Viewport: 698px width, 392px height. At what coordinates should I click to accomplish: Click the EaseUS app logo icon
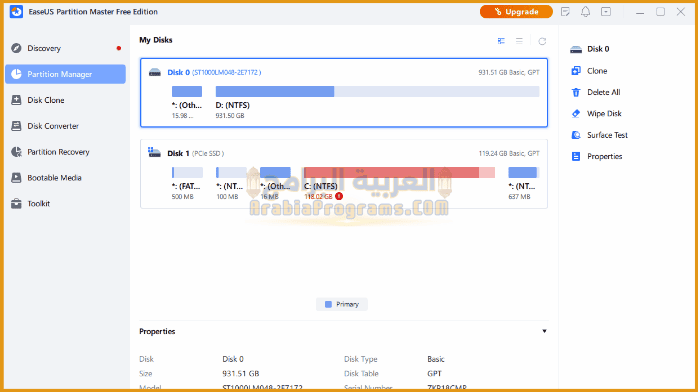[16, 12]
